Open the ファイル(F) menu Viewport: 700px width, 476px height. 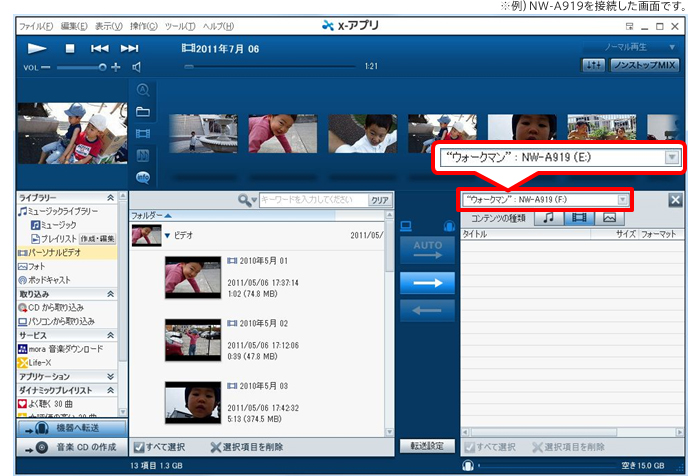tap(36, 24)
